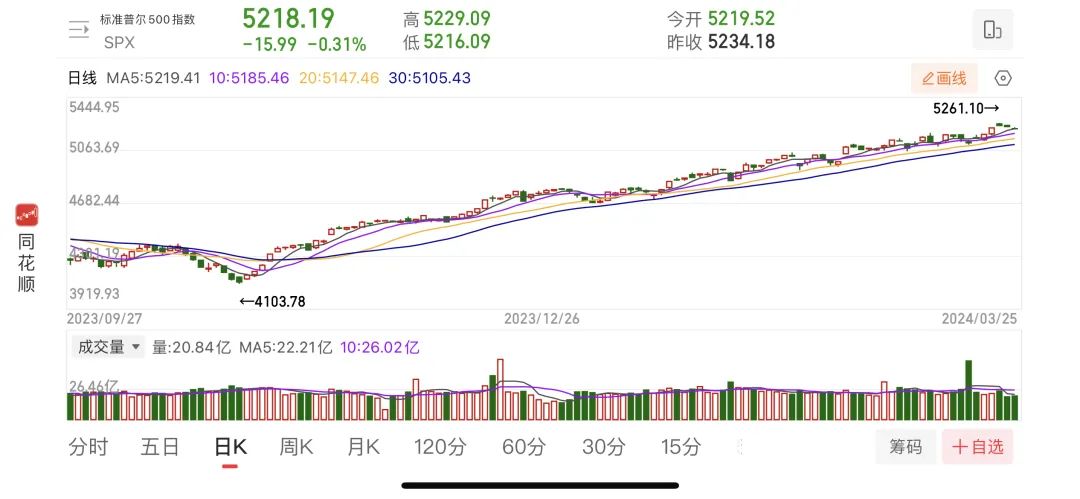Open the 成交量 indicator dropdown
The width and height of the screenshot is (1080, 499).
point(108,347)
